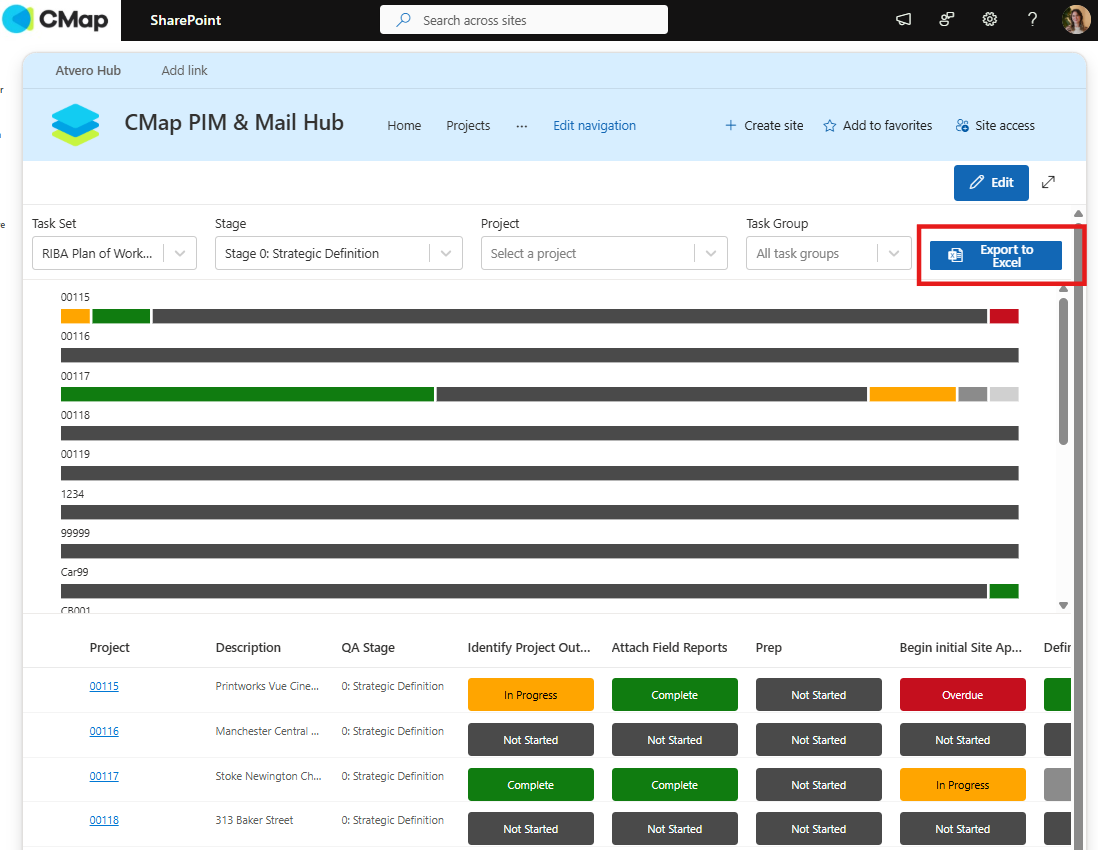This screenshot has height=850, width=1098.
Task: Go to the Home navigation item
Action: coord(404,125)
